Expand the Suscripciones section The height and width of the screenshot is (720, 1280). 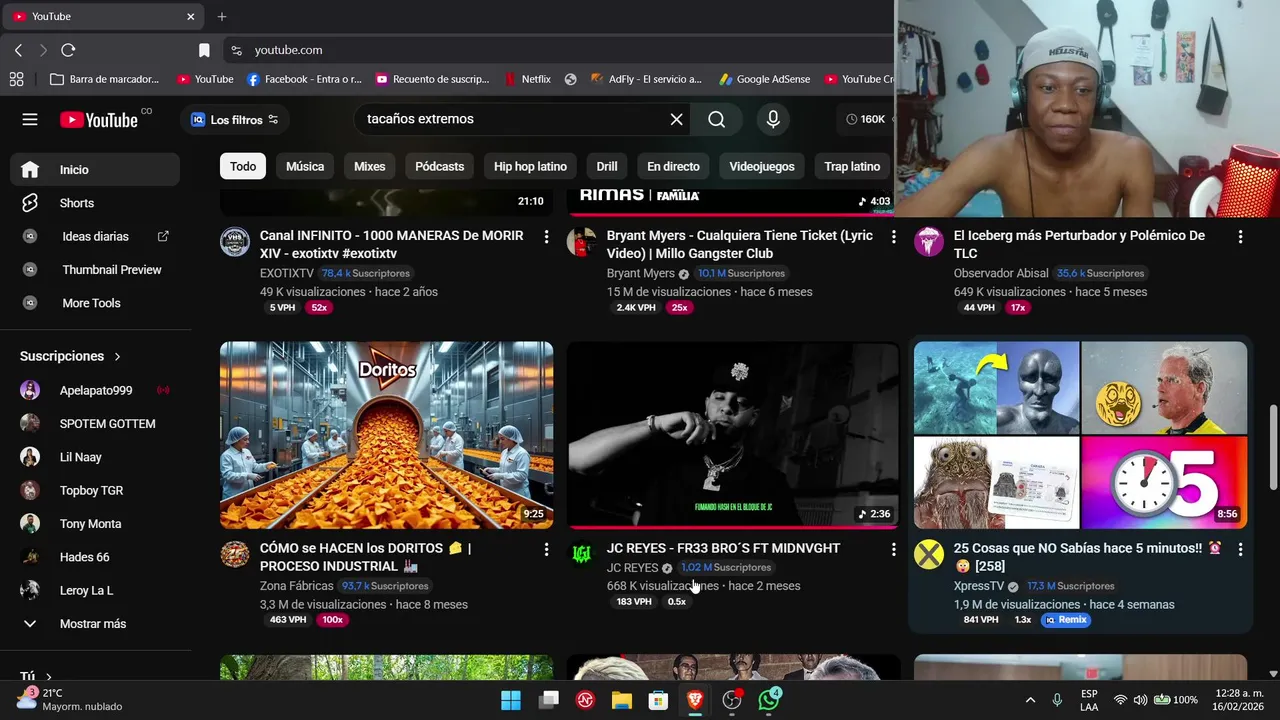pyautogui.click(x=71, y=356)
